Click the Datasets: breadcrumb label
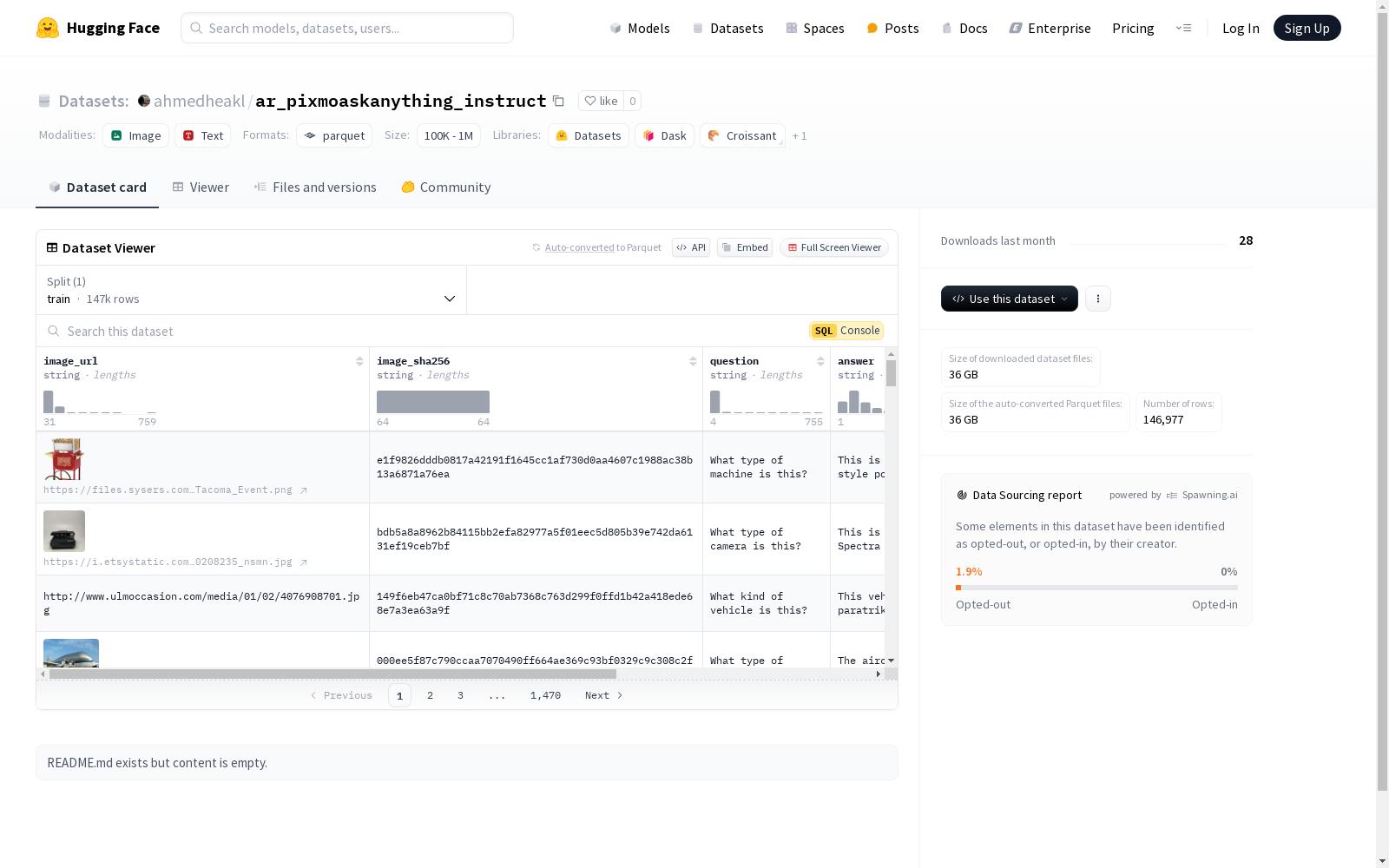Screen dimensions: 1389x868 [93, 101]
